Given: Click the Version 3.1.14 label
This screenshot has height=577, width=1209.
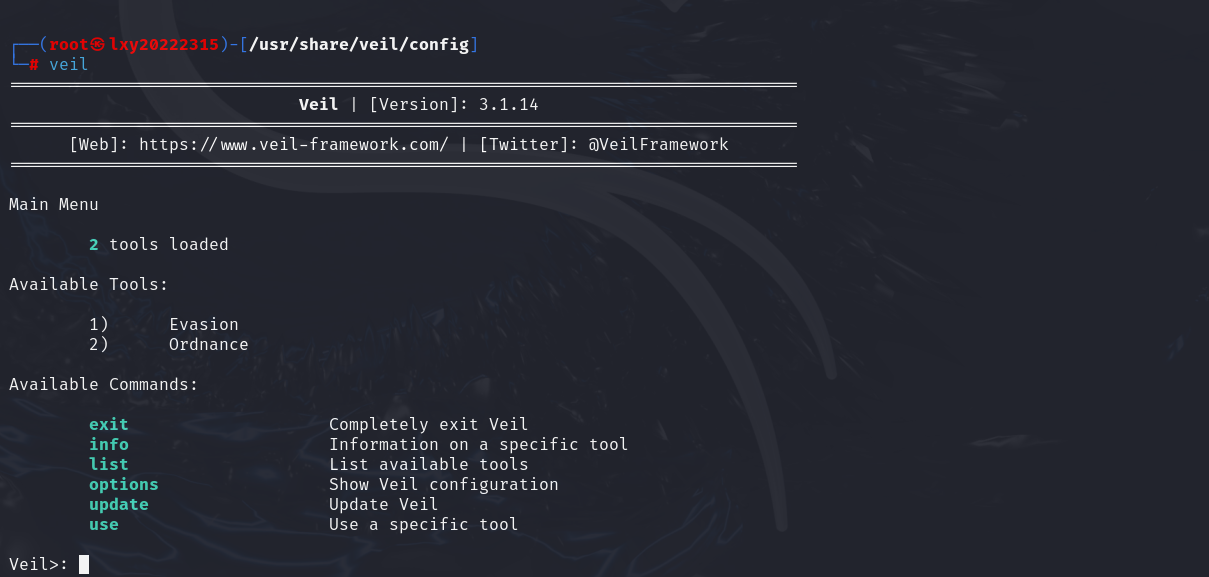Looking at the screenshot, I should pos(454,104).
